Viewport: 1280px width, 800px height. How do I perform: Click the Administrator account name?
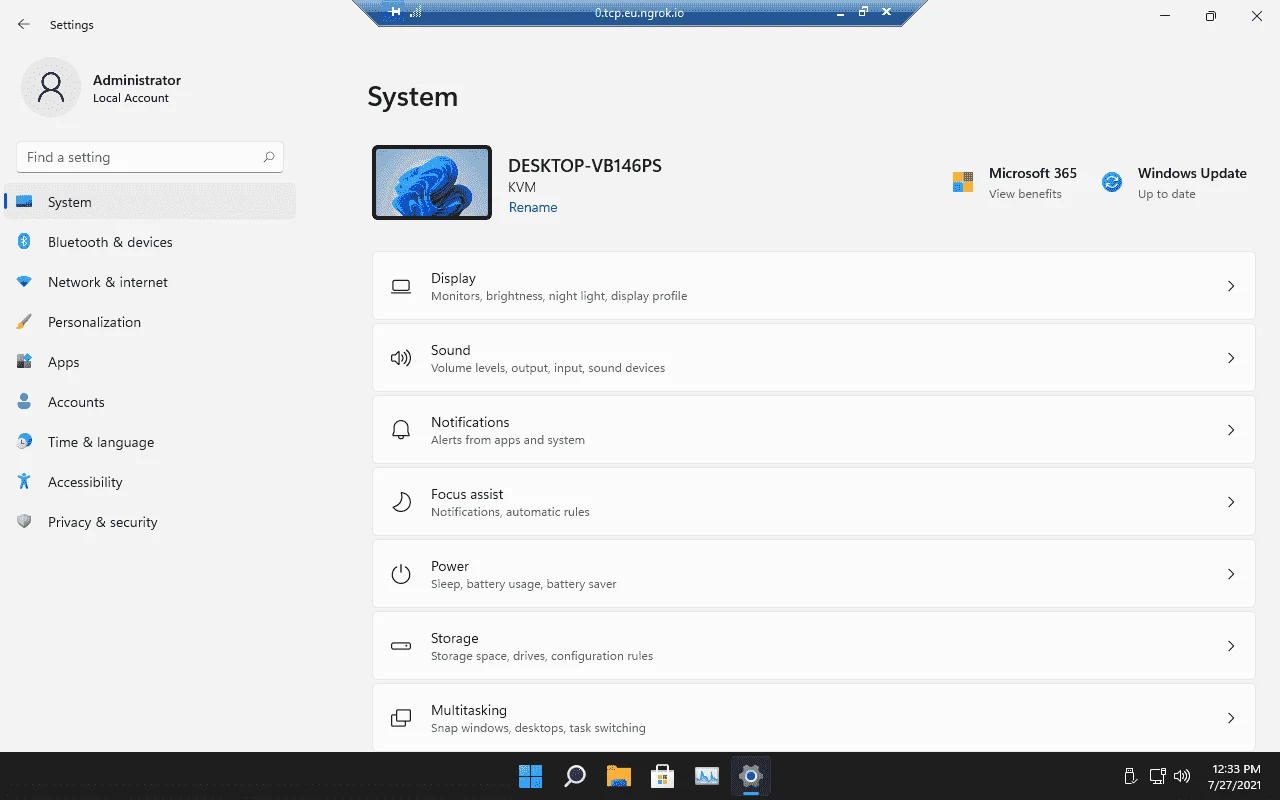pos(137,80)
